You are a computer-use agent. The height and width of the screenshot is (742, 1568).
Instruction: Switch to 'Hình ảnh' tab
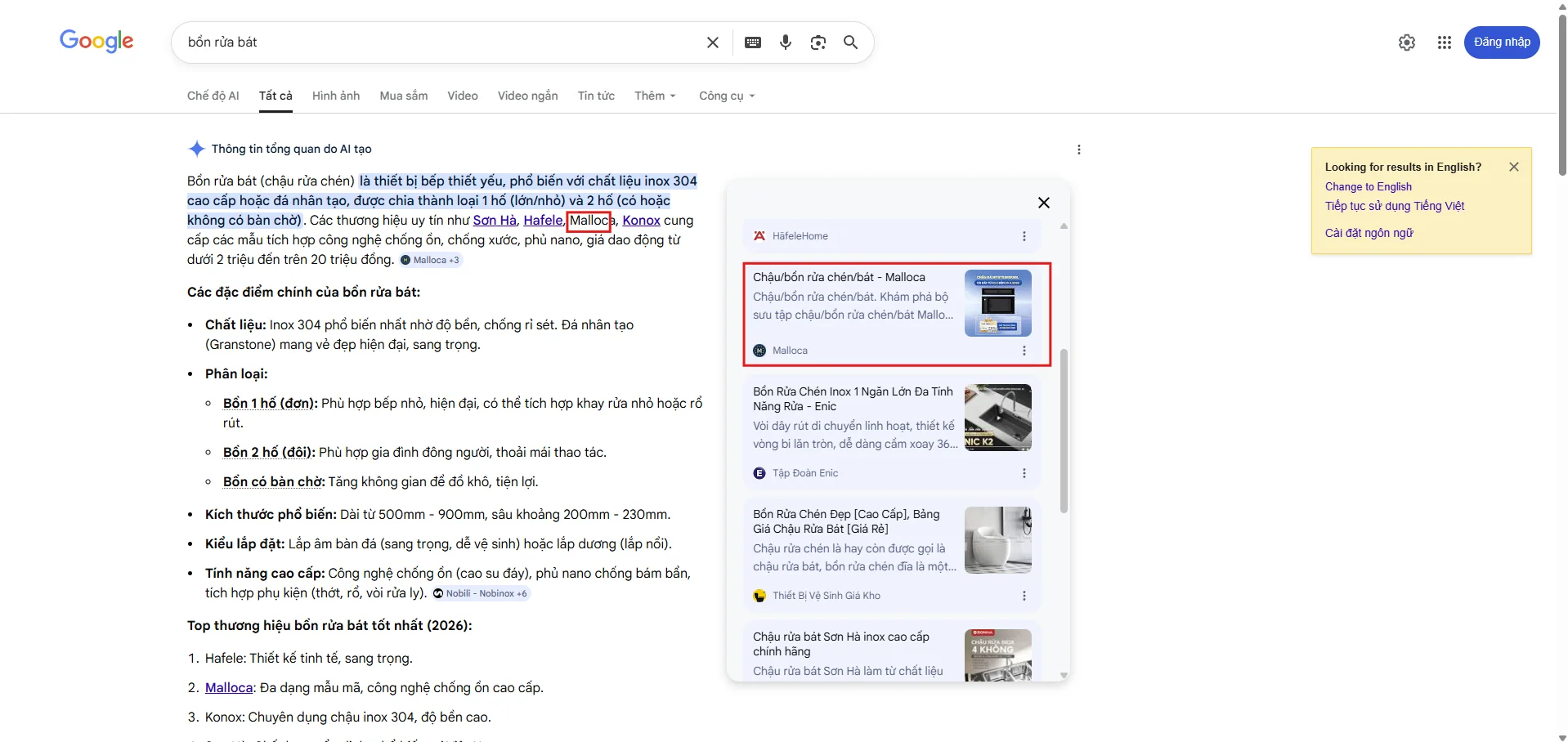click(x=336, y=96)
